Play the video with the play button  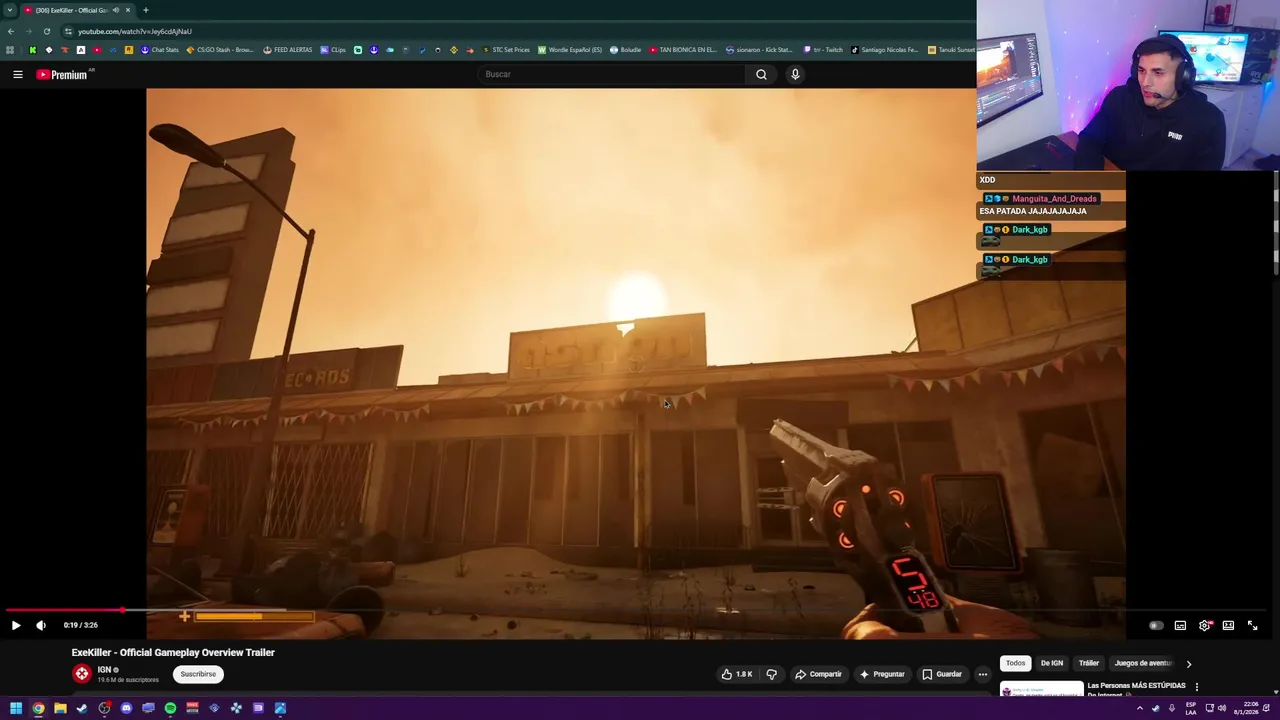(16, 625)
